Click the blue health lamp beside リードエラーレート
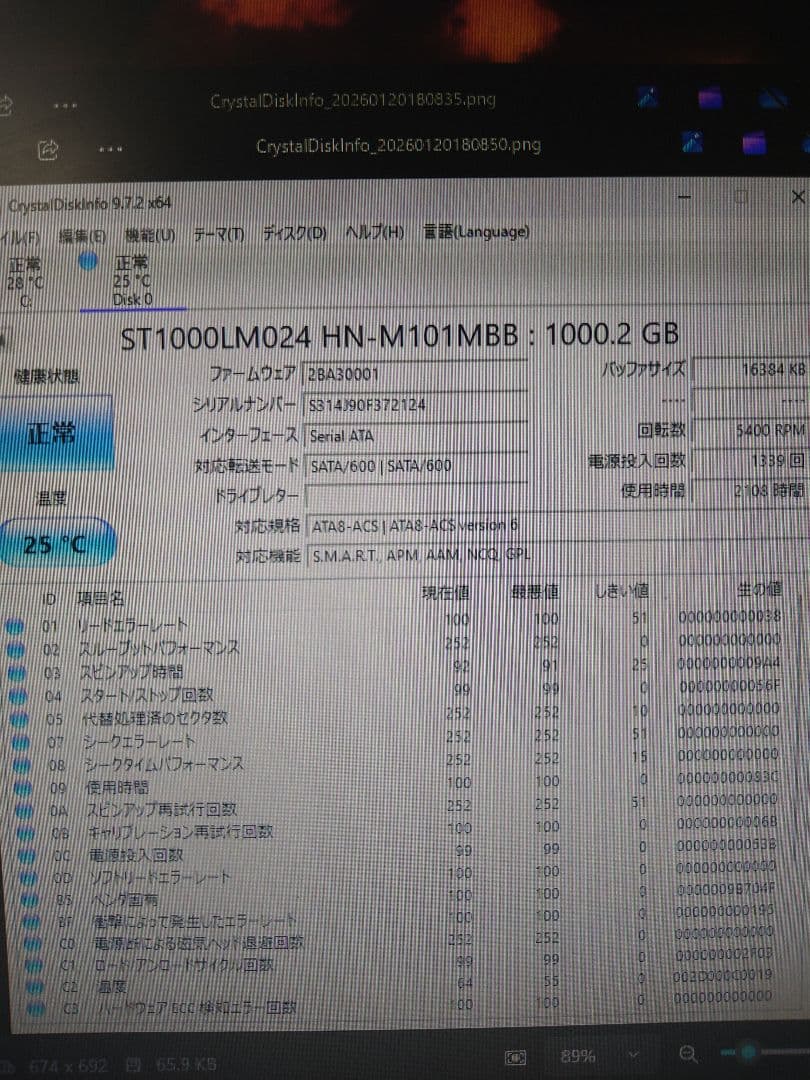This screenshot has height=1080, width=810. [x=14, y=628]
